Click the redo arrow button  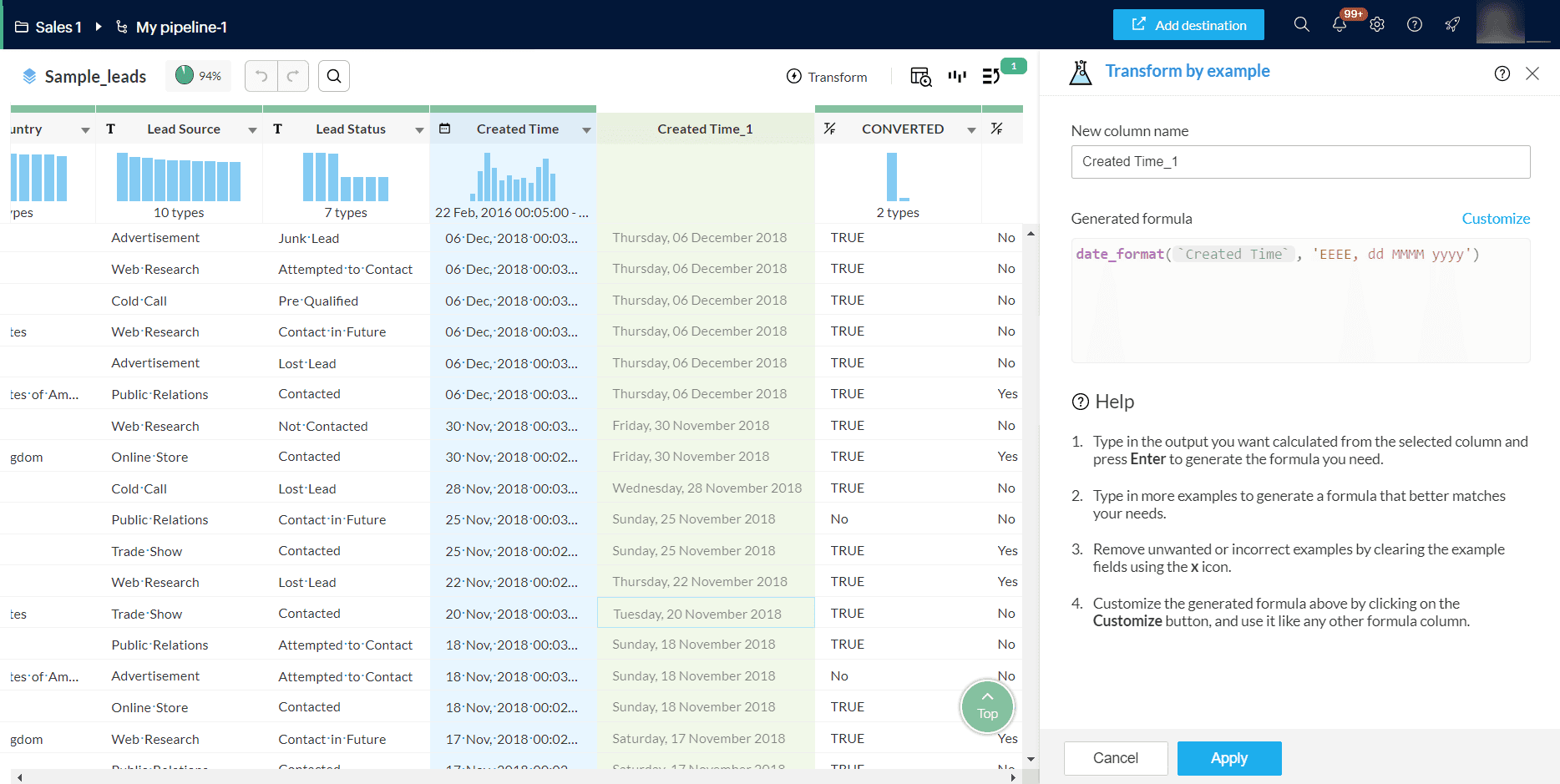coord(293,76)
